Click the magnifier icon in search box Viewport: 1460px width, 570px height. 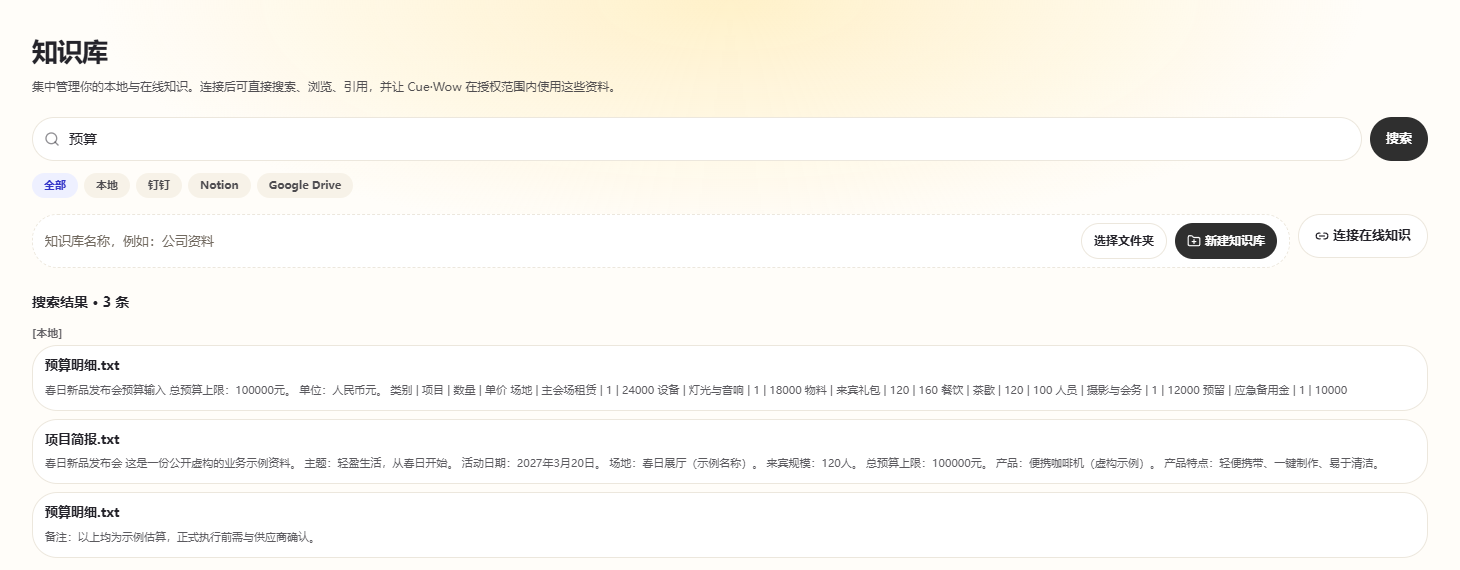pos(52,139)
